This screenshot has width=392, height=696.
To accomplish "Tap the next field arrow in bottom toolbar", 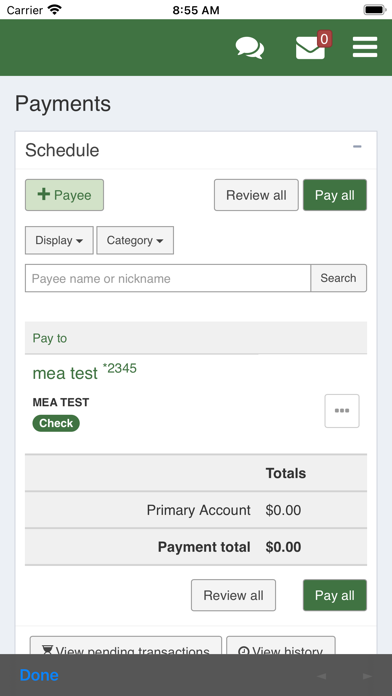I will [x=367, y=676].
